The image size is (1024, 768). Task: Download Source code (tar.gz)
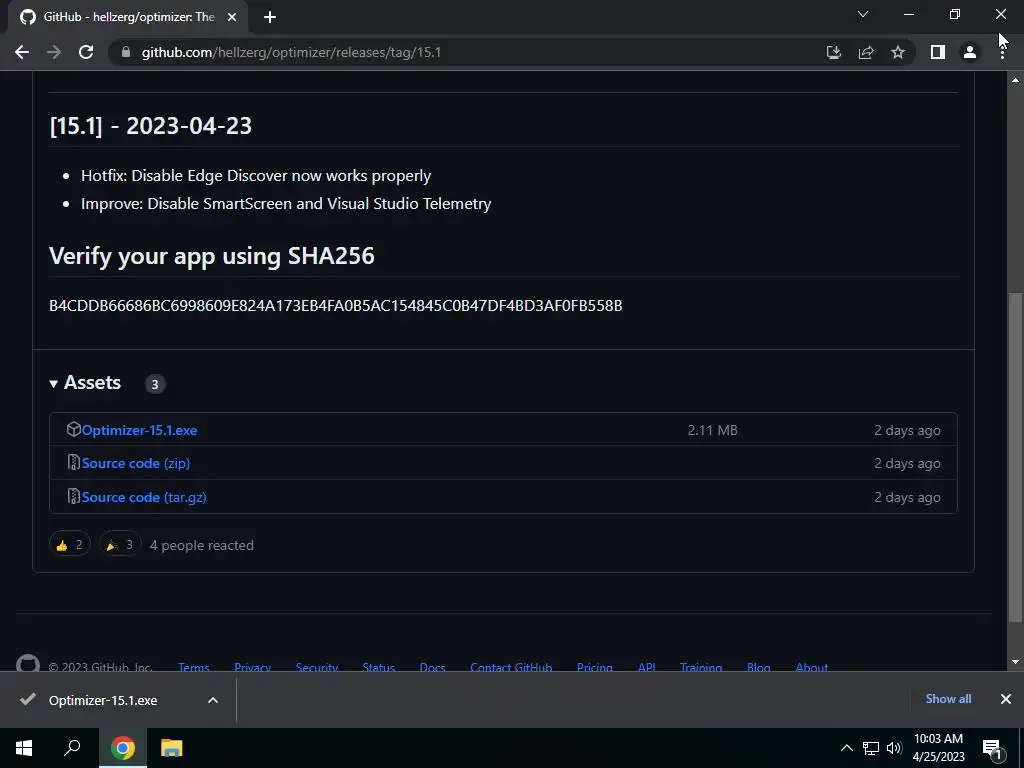(144, 497)
